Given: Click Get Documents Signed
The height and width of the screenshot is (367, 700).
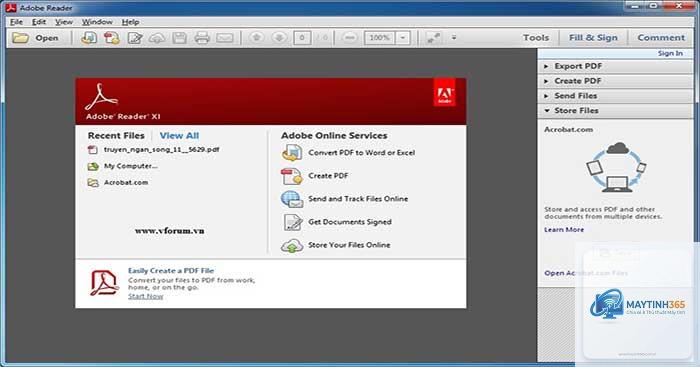Looking at the screenshot, I should tap(350, 222).
